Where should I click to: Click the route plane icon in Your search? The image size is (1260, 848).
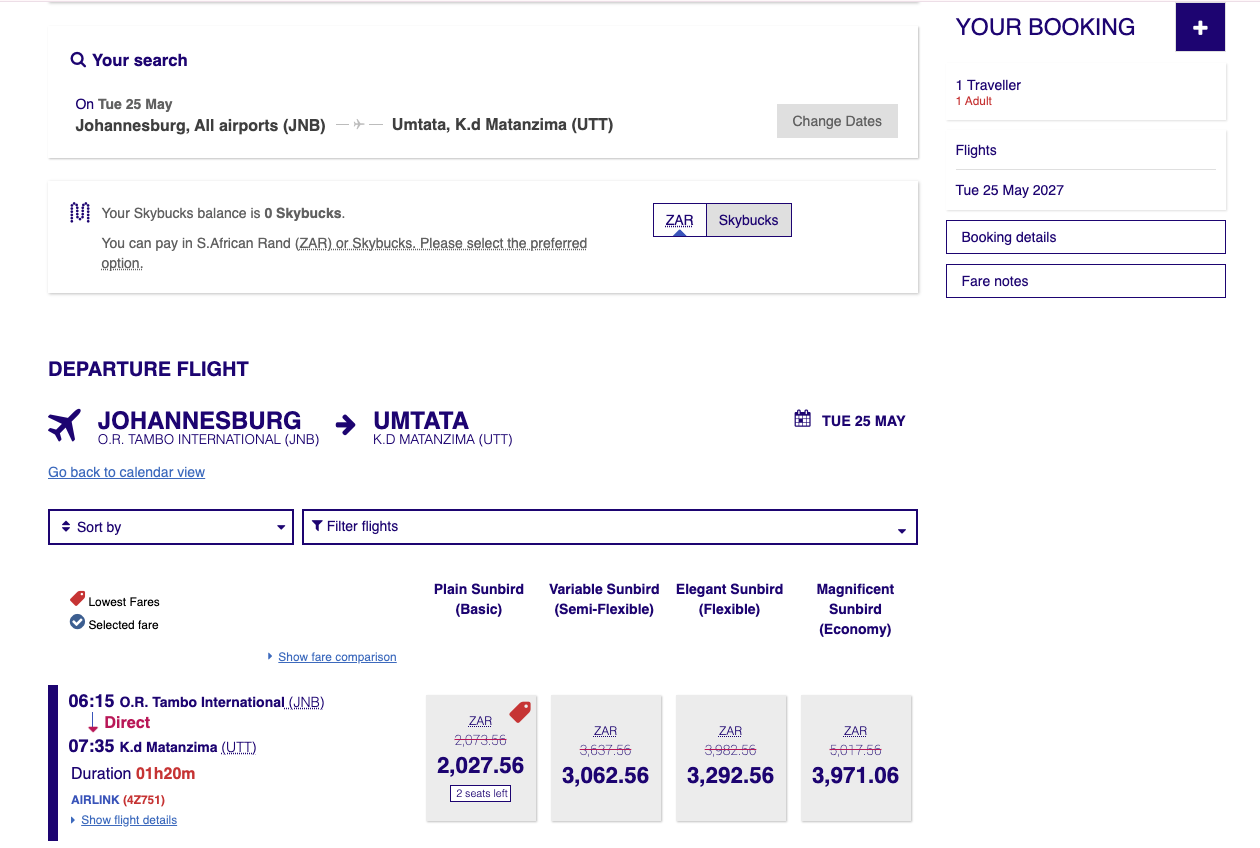(359, 125)
